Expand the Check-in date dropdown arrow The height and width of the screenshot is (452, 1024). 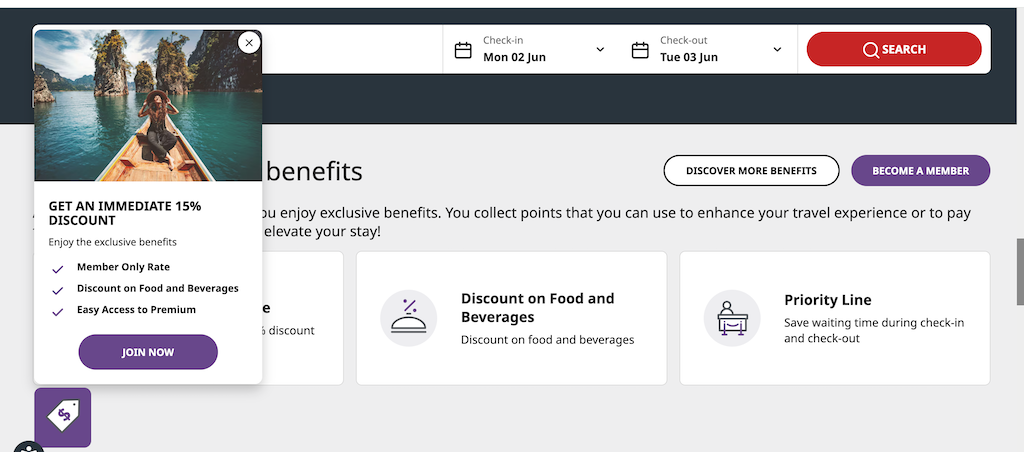point(600,50)
